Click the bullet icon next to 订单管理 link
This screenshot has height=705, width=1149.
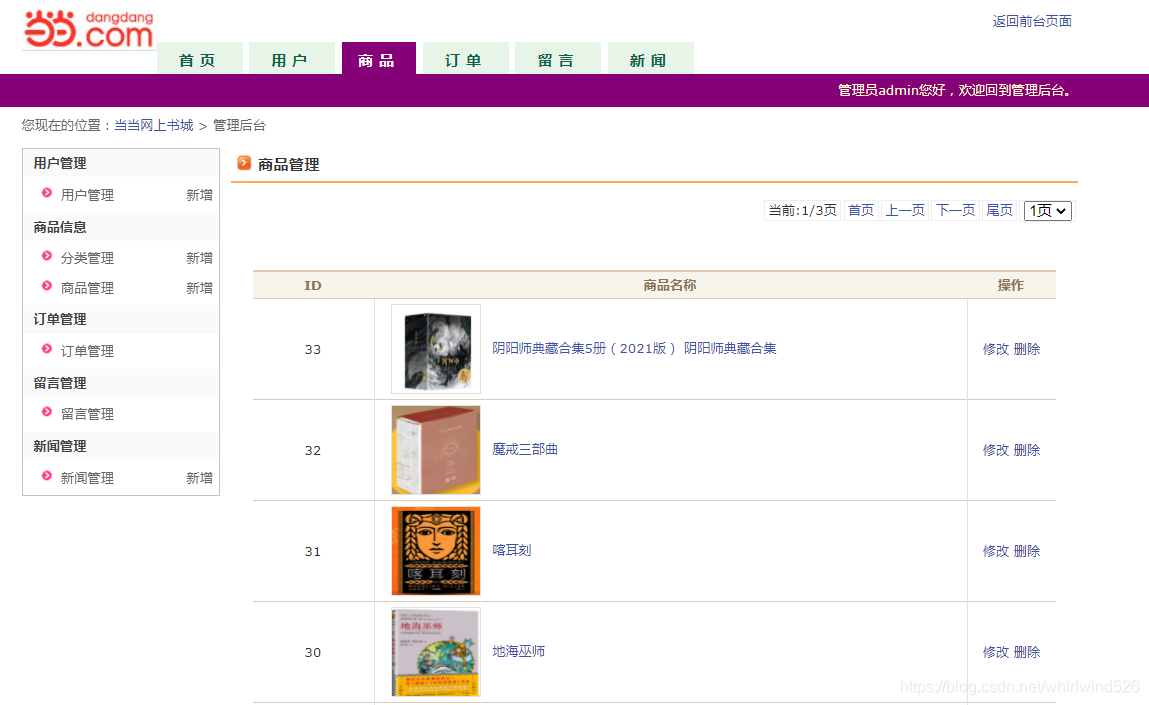point(47,349)
